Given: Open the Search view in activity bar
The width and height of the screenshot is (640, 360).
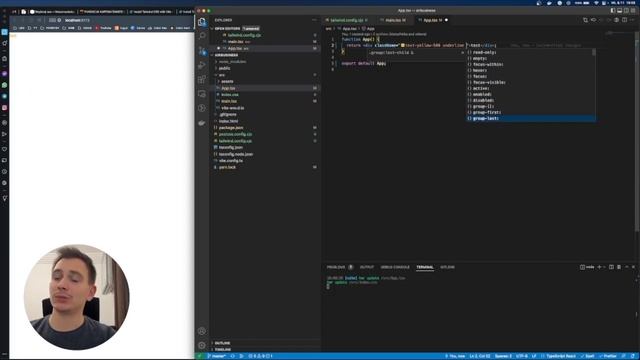Looking at the screenshot, I should click(202, 36).
